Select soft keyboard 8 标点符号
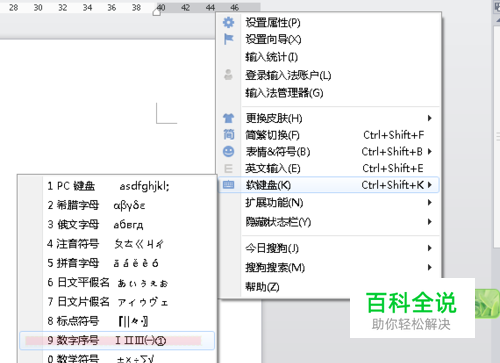The height and width of the screenshot is (363, 500). click(x=117, y=321)
